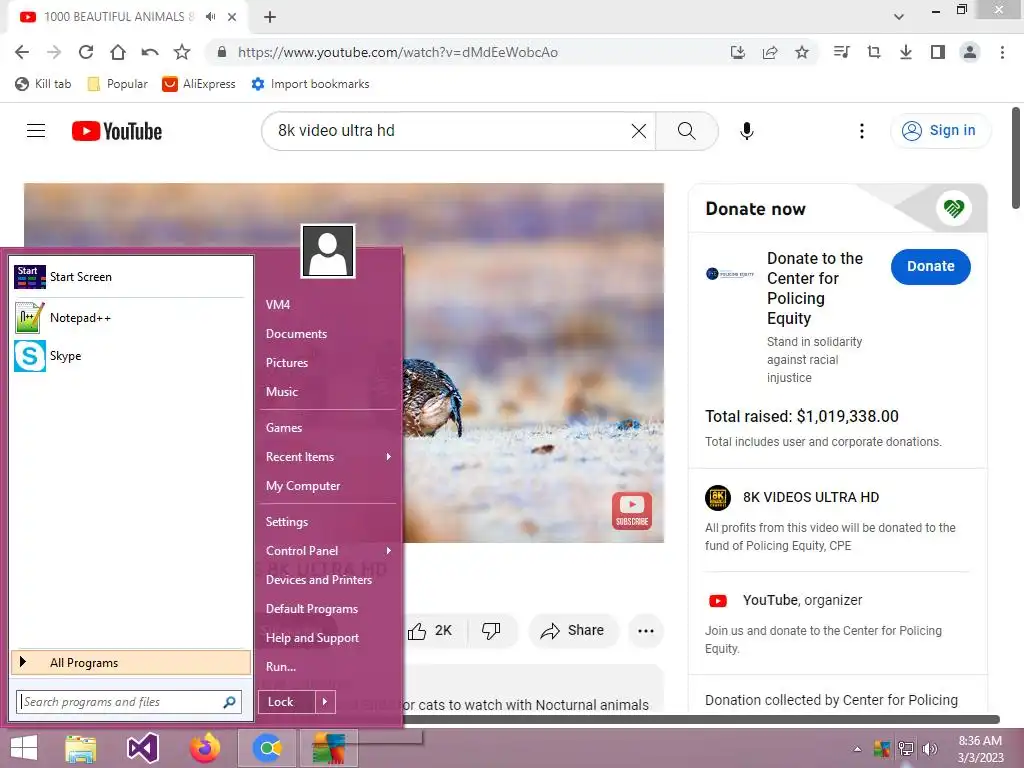
Task: Click the user account picture in start menu
Action: tap(328, 251)
